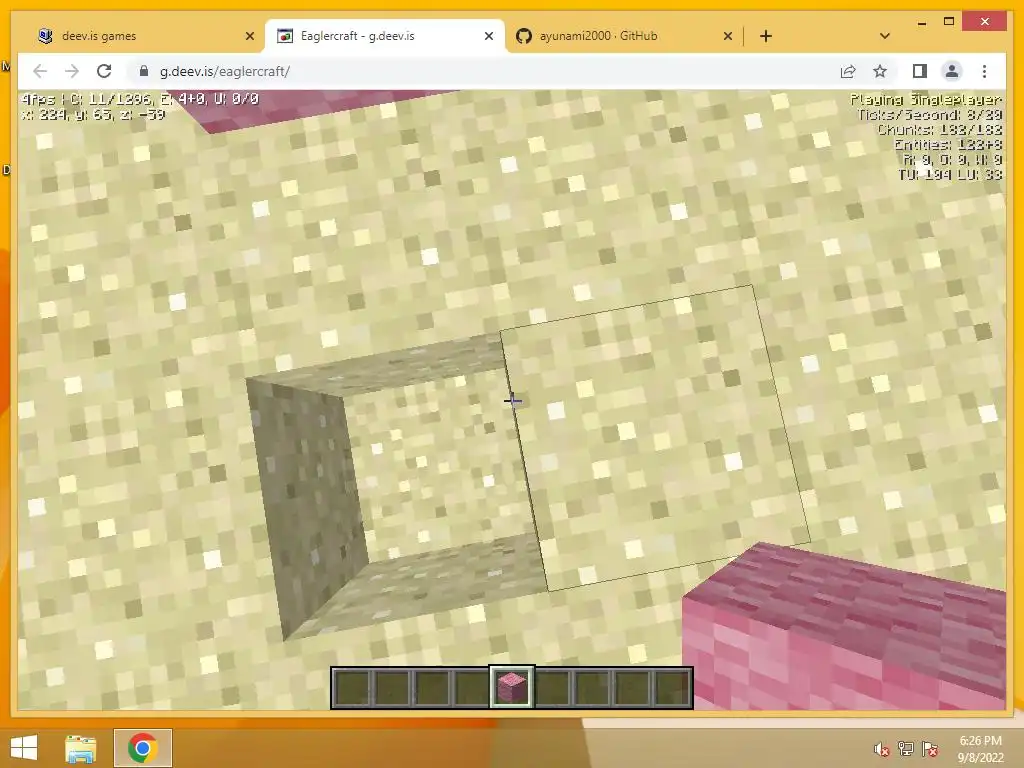
Task: Reload the Eaglercraft page
Action: coord(104,71)
